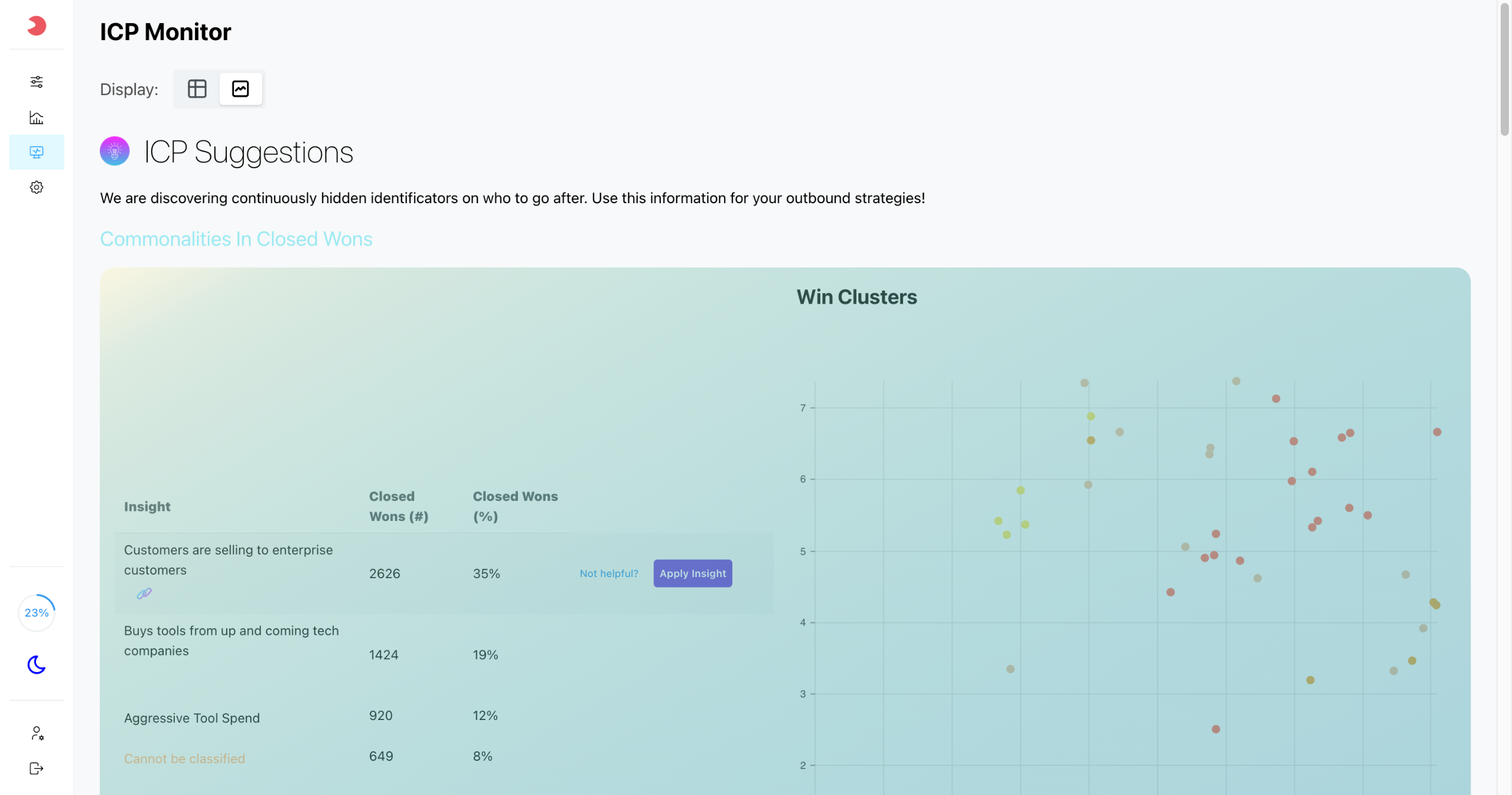This screenshot has width=1512, height=795.
Task: Click the logout icon in sidebar
Action: [37, 768]
